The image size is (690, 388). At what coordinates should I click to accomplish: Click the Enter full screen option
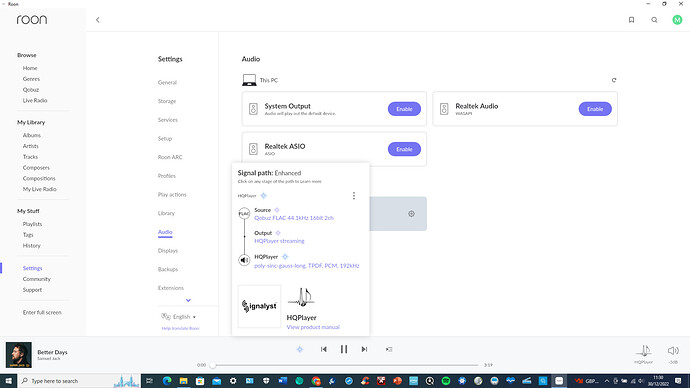coord(42,312)
